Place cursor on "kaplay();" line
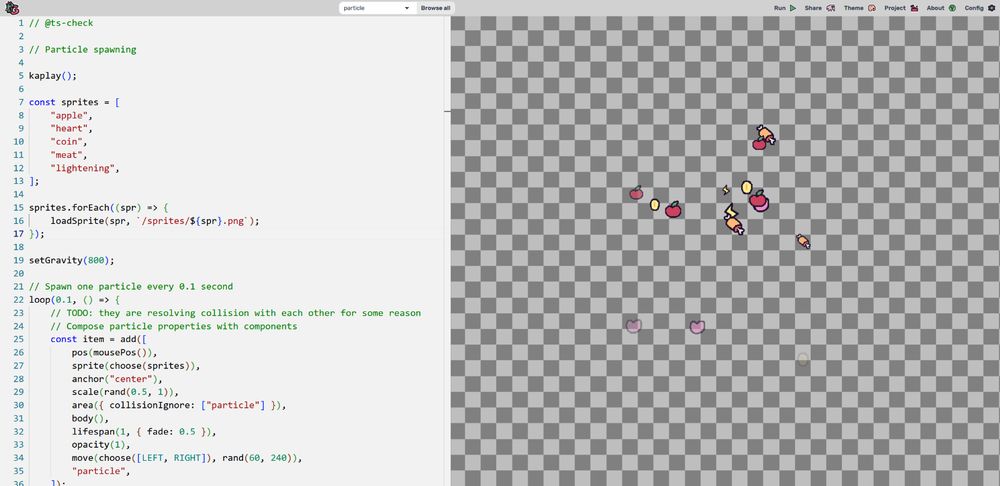The image size is (1000, 486). tap(53, 75)
